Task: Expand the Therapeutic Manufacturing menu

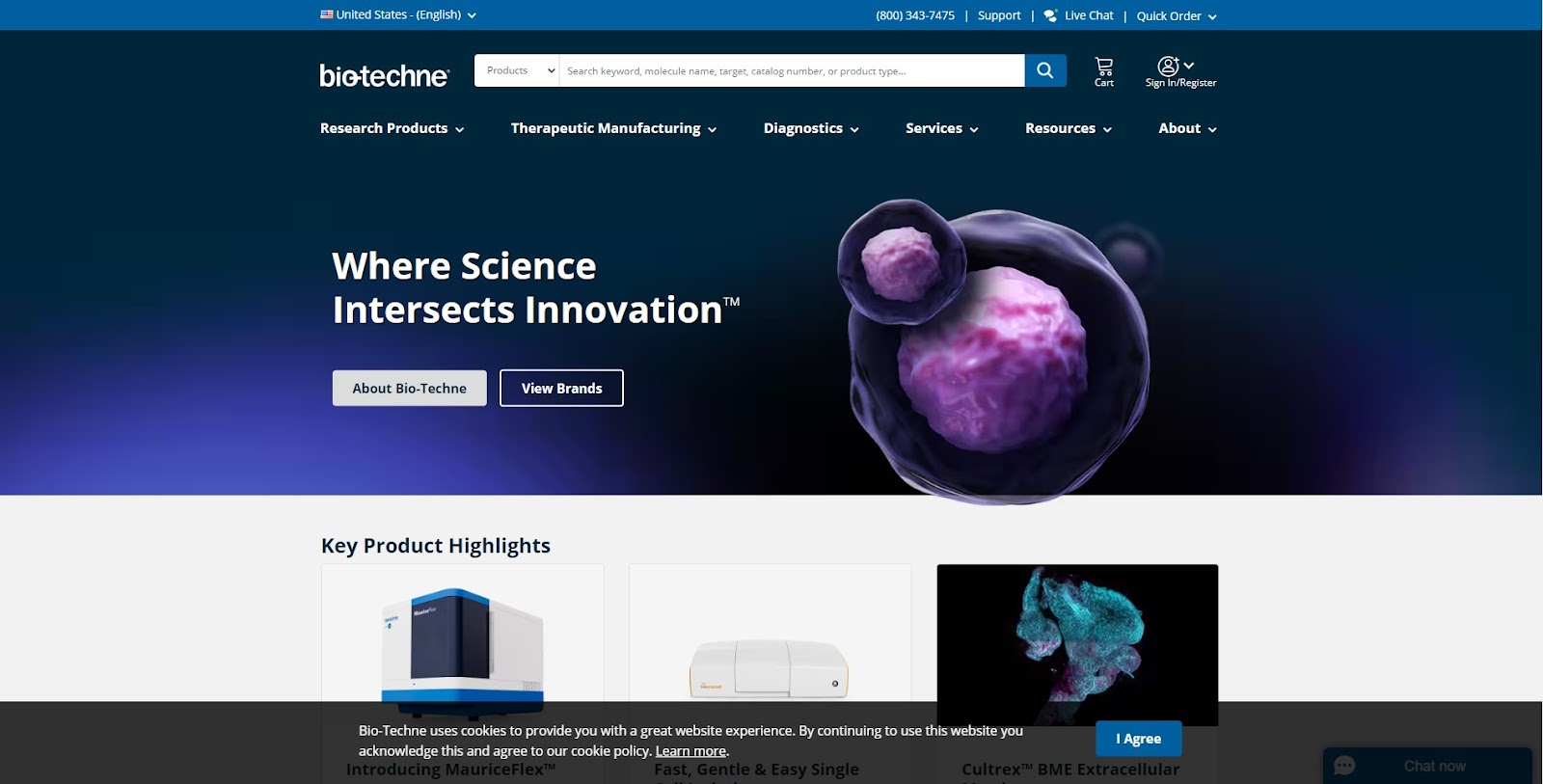Action: point(613,128)
